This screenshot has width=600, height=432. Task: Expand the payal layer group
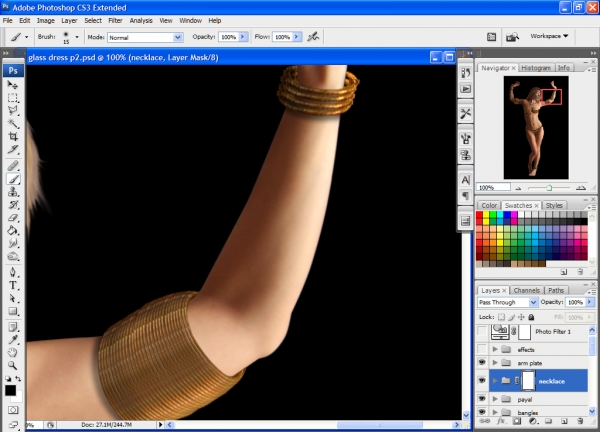(x=495, y=399)
